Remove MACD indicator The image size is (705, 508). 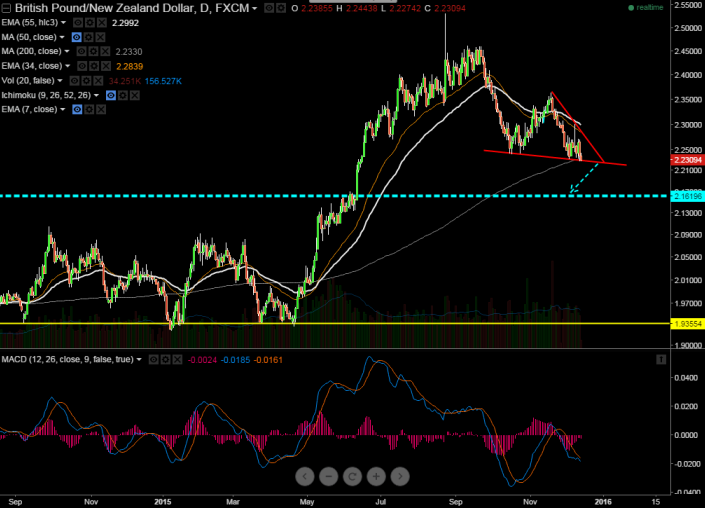(x=178, y=360)
